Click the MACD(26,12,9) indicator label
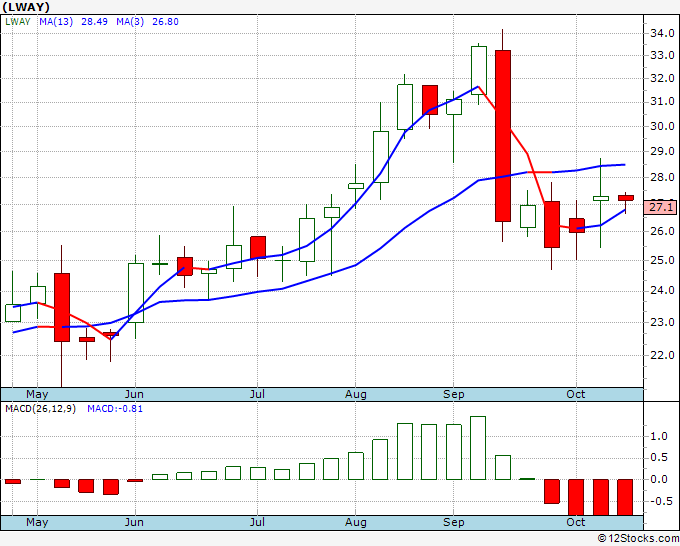The height and width of the screenshot is (546, 680). click(x=40, y=409)
